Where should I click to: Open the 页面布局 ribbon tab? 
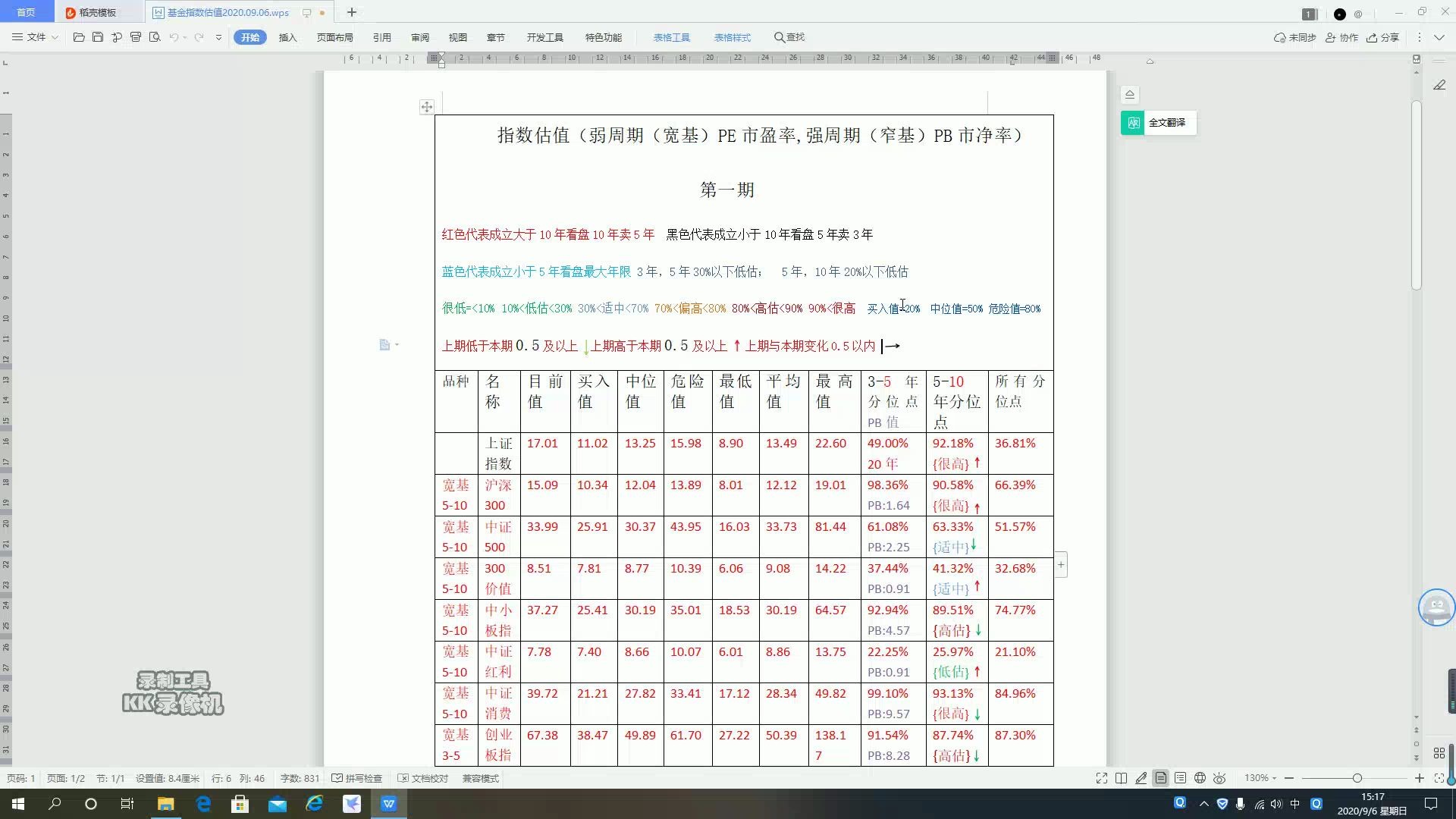334,37
